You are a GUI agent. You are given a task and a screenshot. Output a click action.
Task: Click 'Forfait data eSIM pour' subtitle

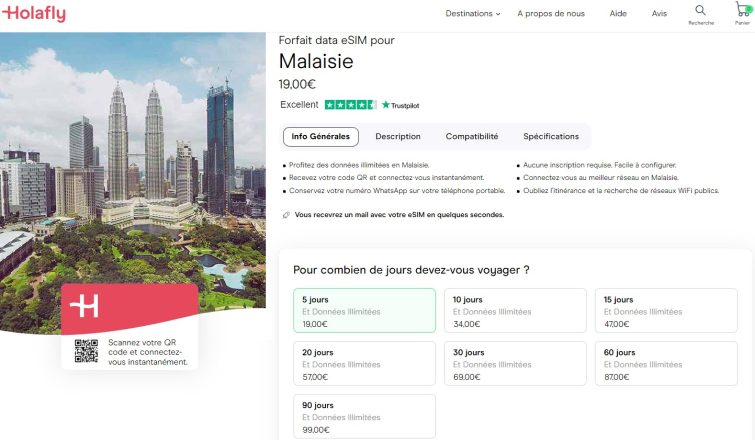click(337, 40)
